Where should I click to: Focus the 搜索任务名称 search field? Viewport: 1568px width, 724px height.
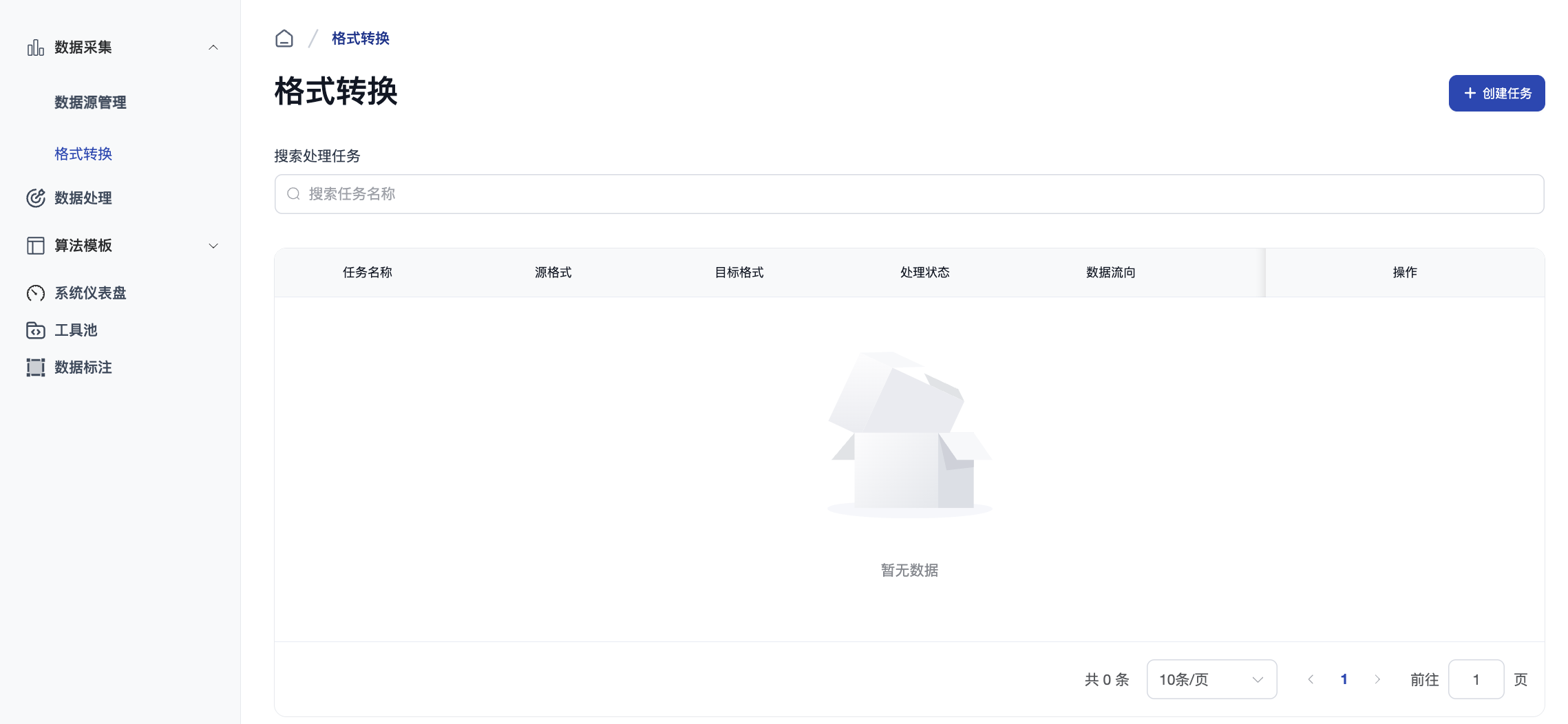909,194
